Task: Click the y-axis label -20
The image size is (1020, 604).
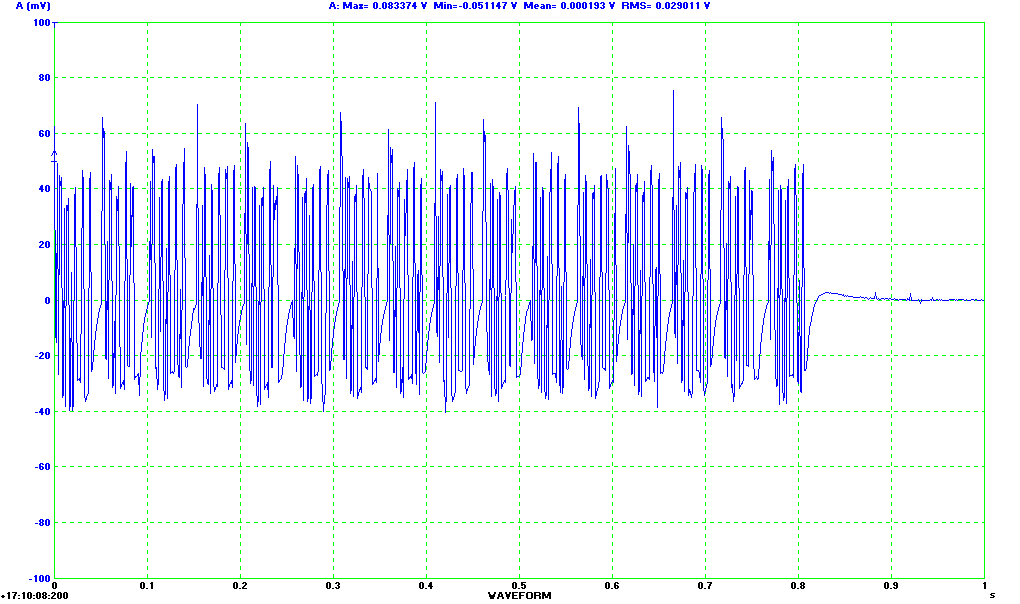Action: [x=42, y=356]
